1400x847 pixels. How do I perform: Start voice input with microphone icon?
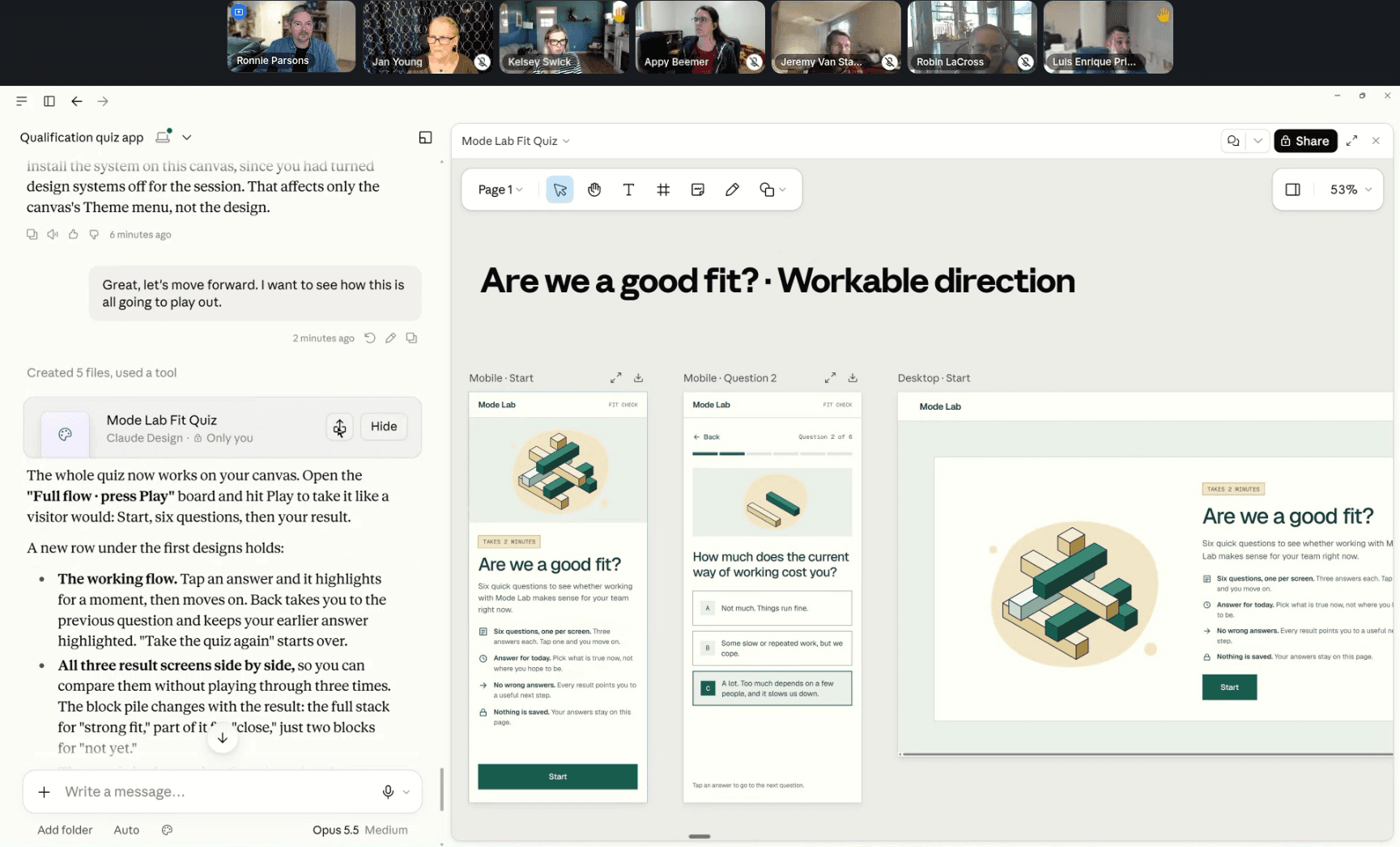(x=388, y=792)
